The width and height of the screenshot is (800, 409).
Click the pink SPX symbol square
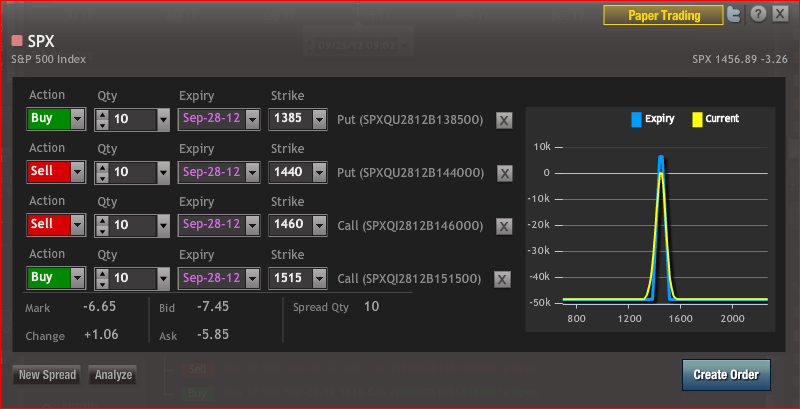tap(17, 41)
